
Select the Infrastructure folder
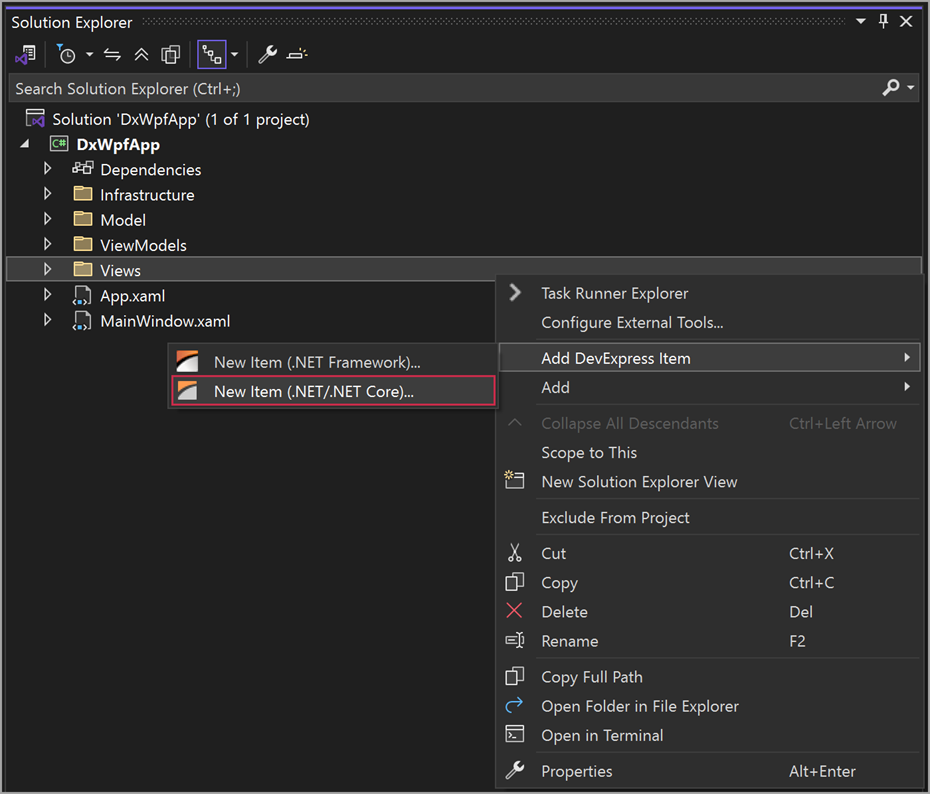click(x=147, y=195)
